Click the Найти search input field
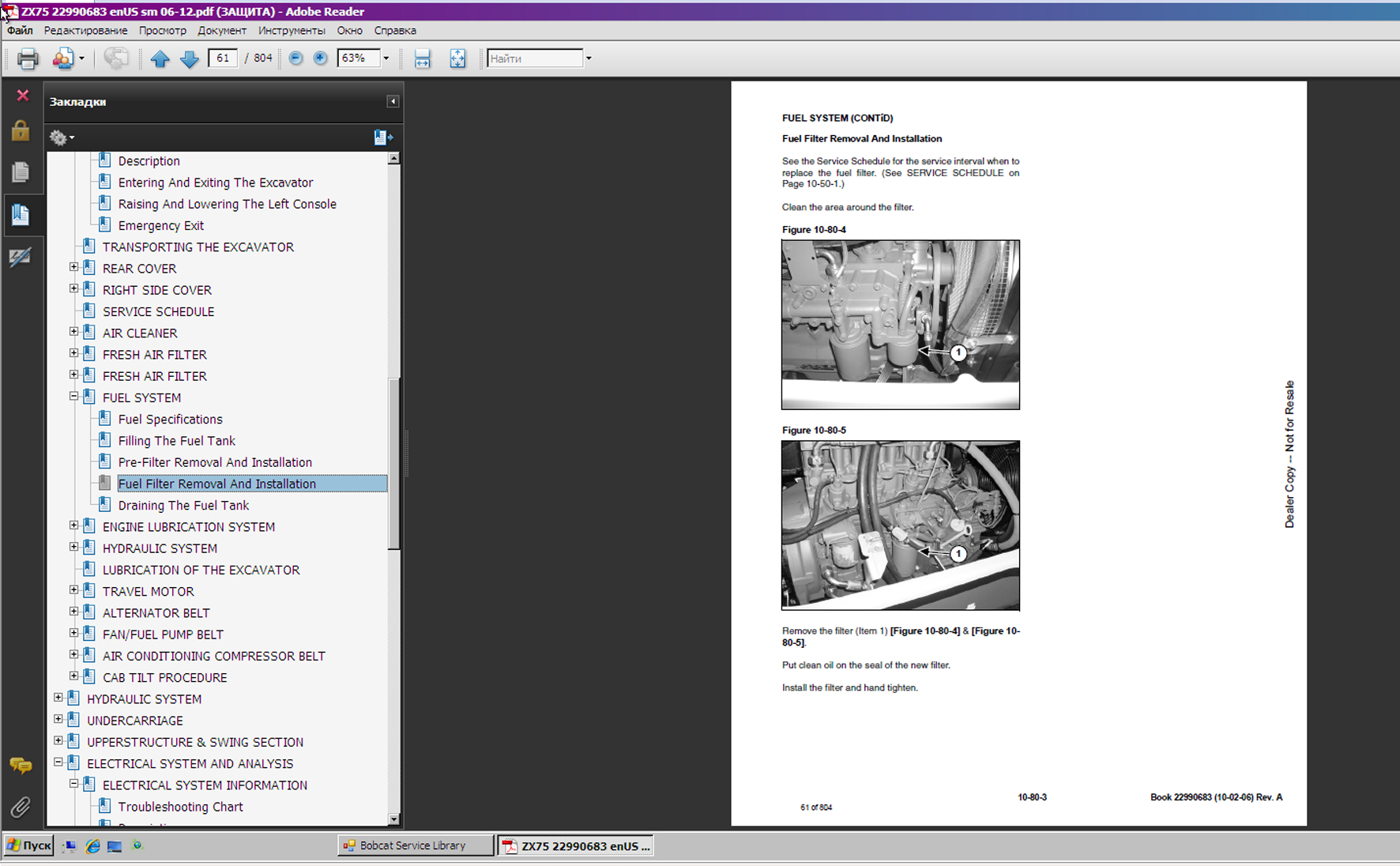This screenshot has width=1400, height=866. tap(535, 58)
